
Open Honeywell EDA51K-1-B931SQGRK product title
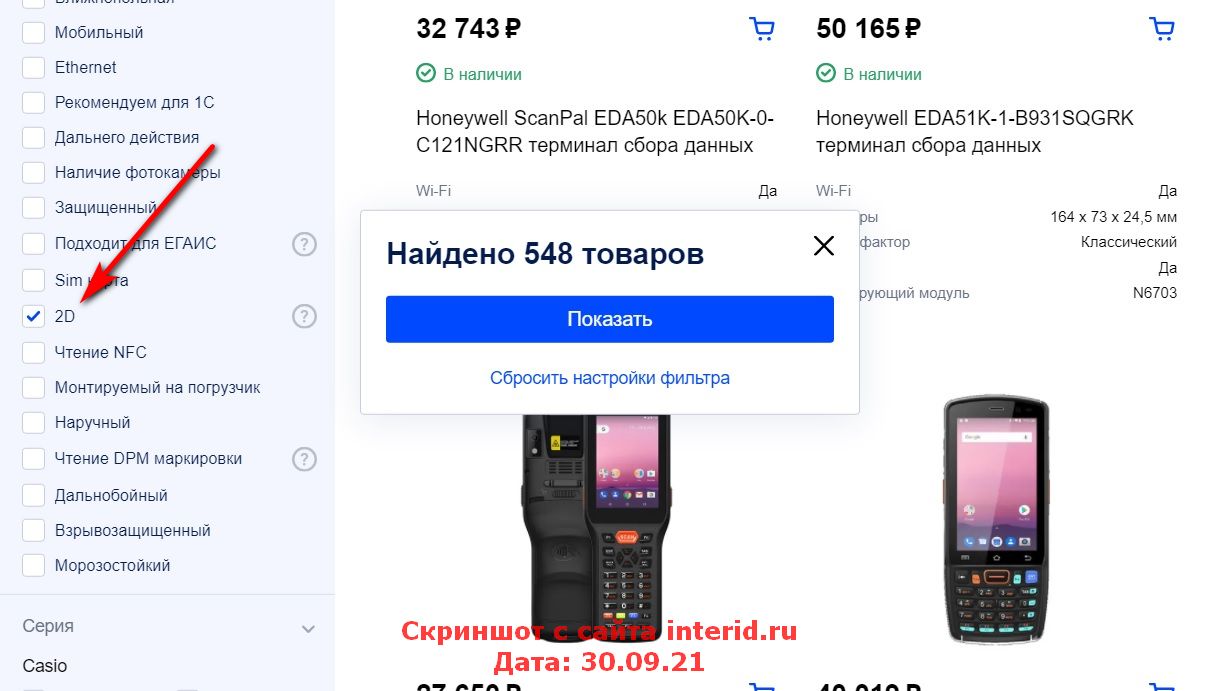(975, 132)
